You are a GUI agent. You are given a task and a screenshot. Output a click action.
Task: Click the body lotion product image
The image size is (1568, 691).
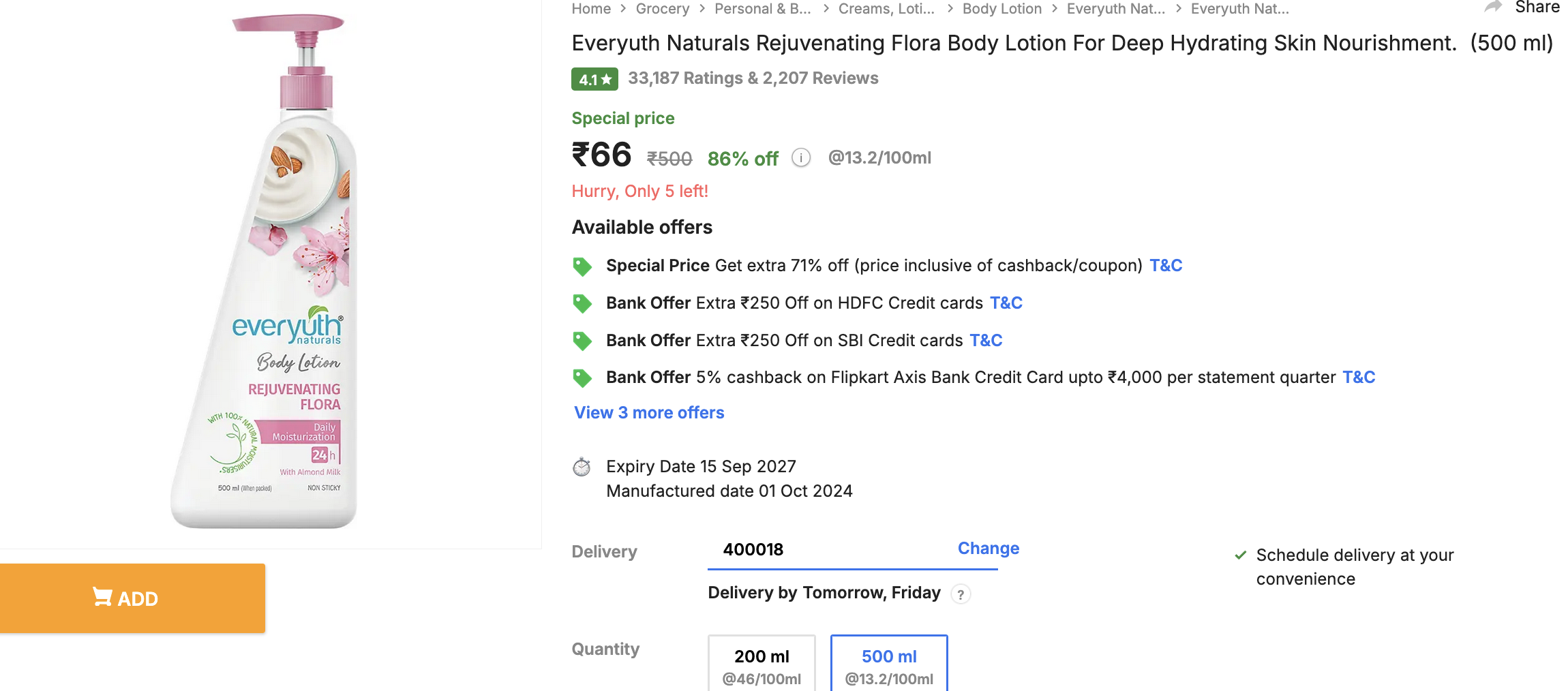tap(271, 273)
